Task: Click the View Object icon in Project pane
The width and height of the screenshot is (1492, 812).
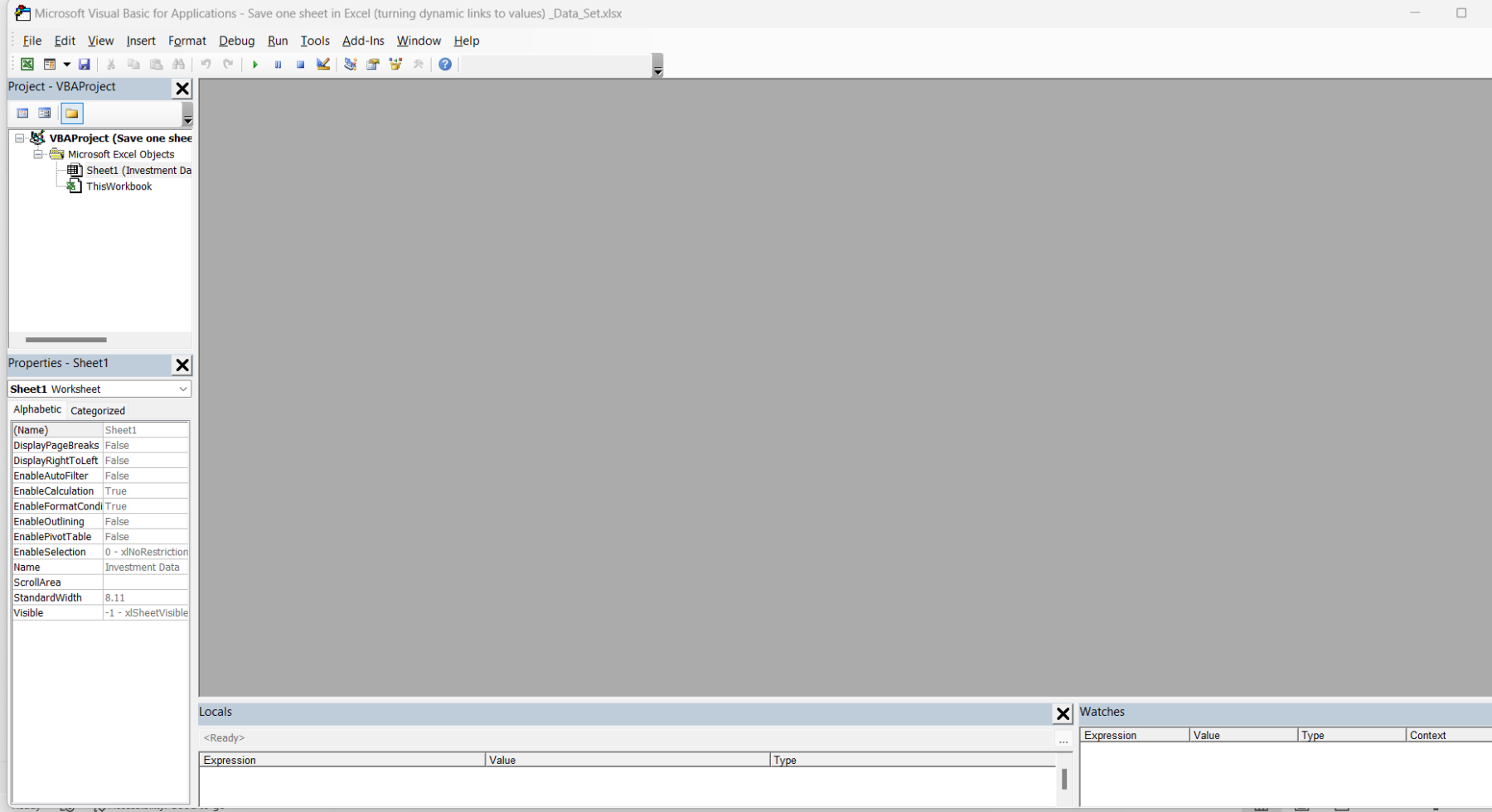Action: [45, 114]
